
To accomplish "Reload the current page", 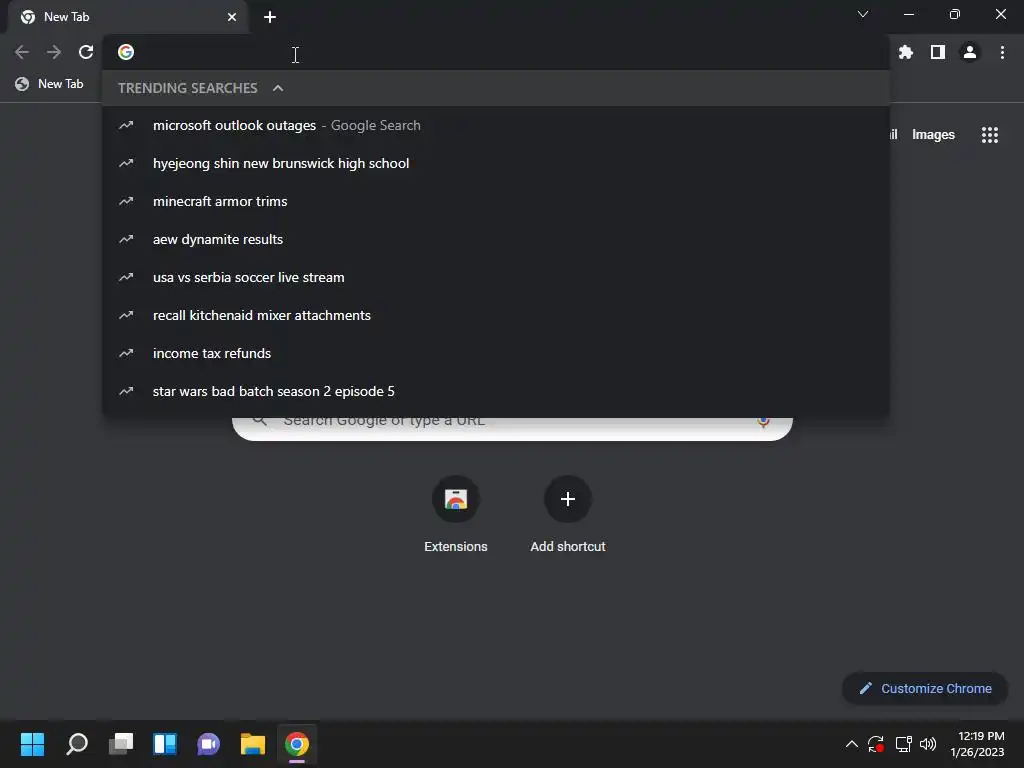I will coord(86,52).
